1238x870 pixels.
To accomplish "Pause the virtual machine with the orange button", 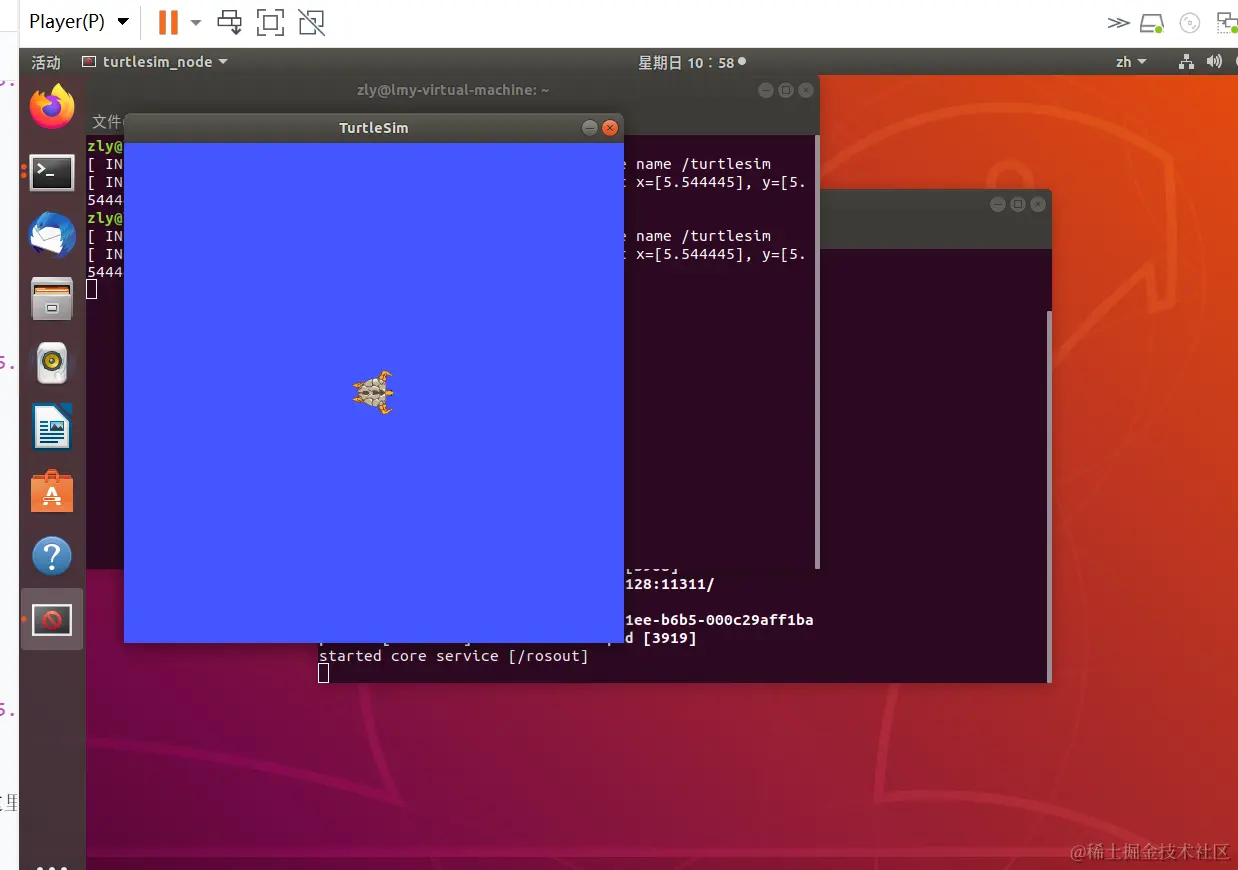I will pos(168,22).
